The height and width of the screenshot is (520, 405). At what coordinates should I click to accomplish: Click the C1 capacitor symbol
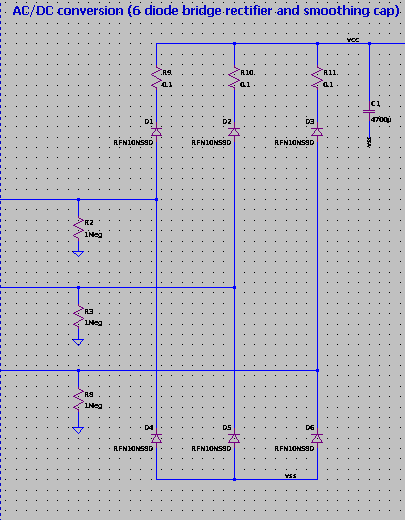click(369, 111)
